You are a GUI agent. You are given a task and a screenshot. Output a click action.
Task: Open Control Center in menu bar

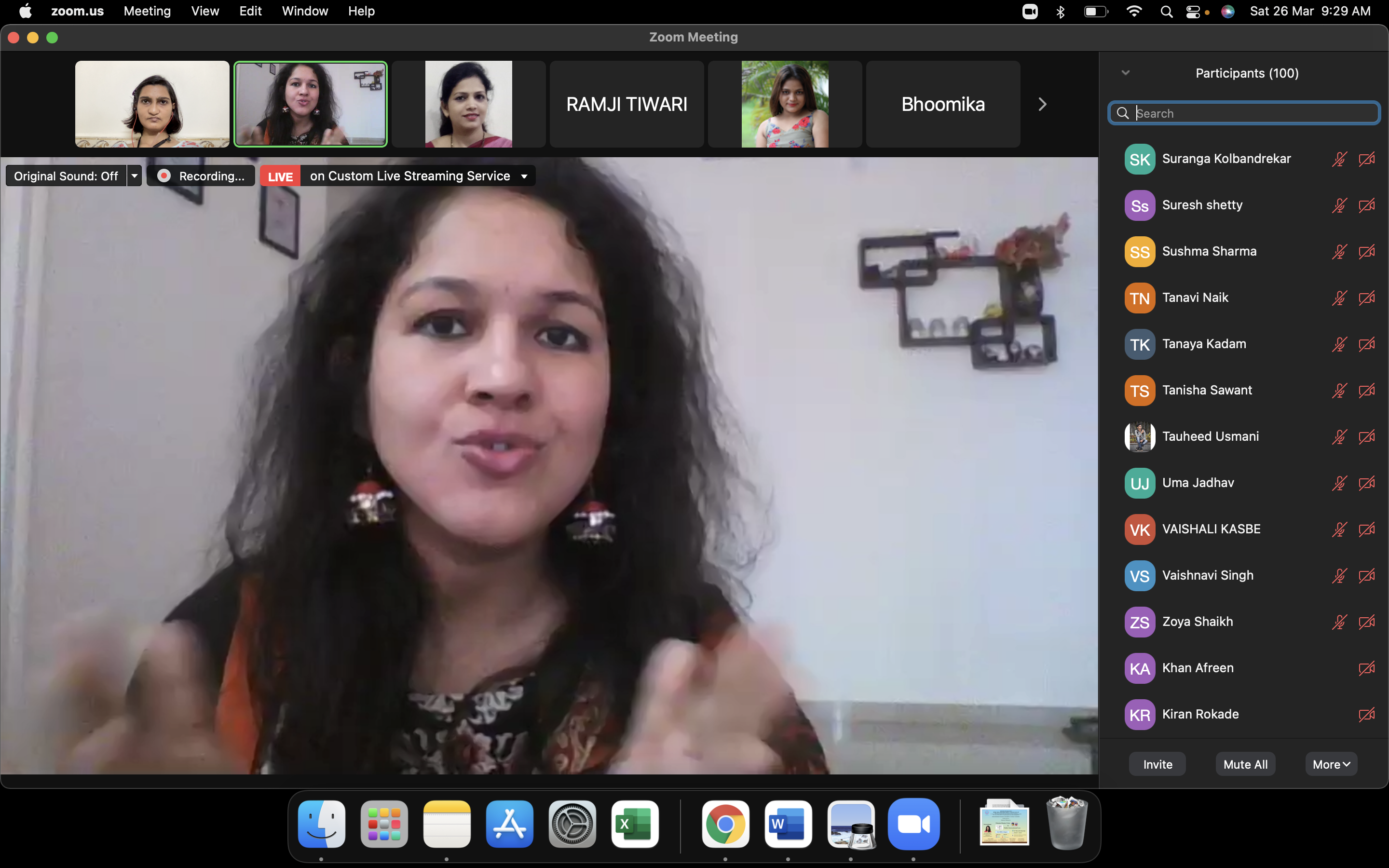click(x=1193, y=12)
